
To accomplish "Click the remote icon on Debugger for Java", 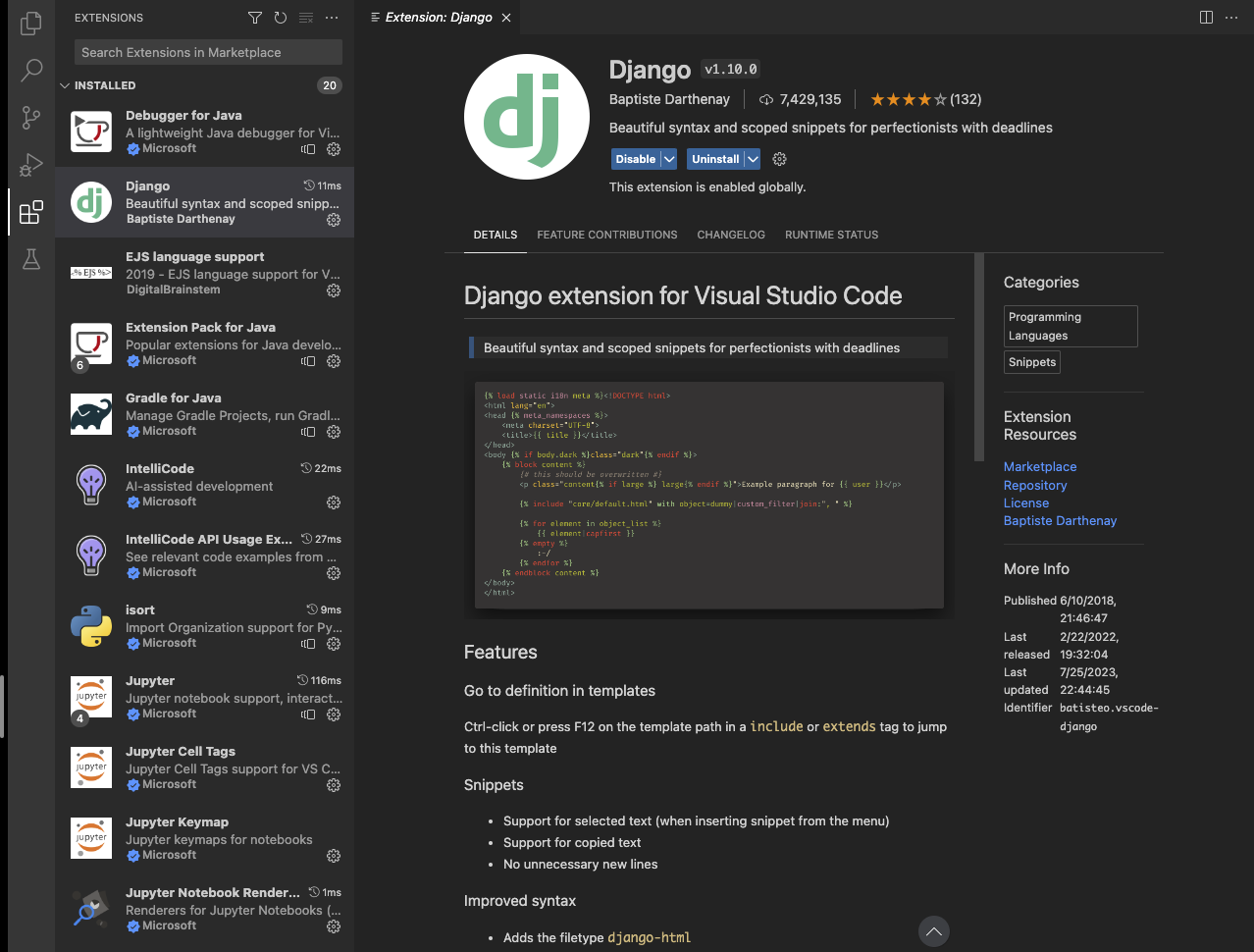I will (x=308, y=149).
